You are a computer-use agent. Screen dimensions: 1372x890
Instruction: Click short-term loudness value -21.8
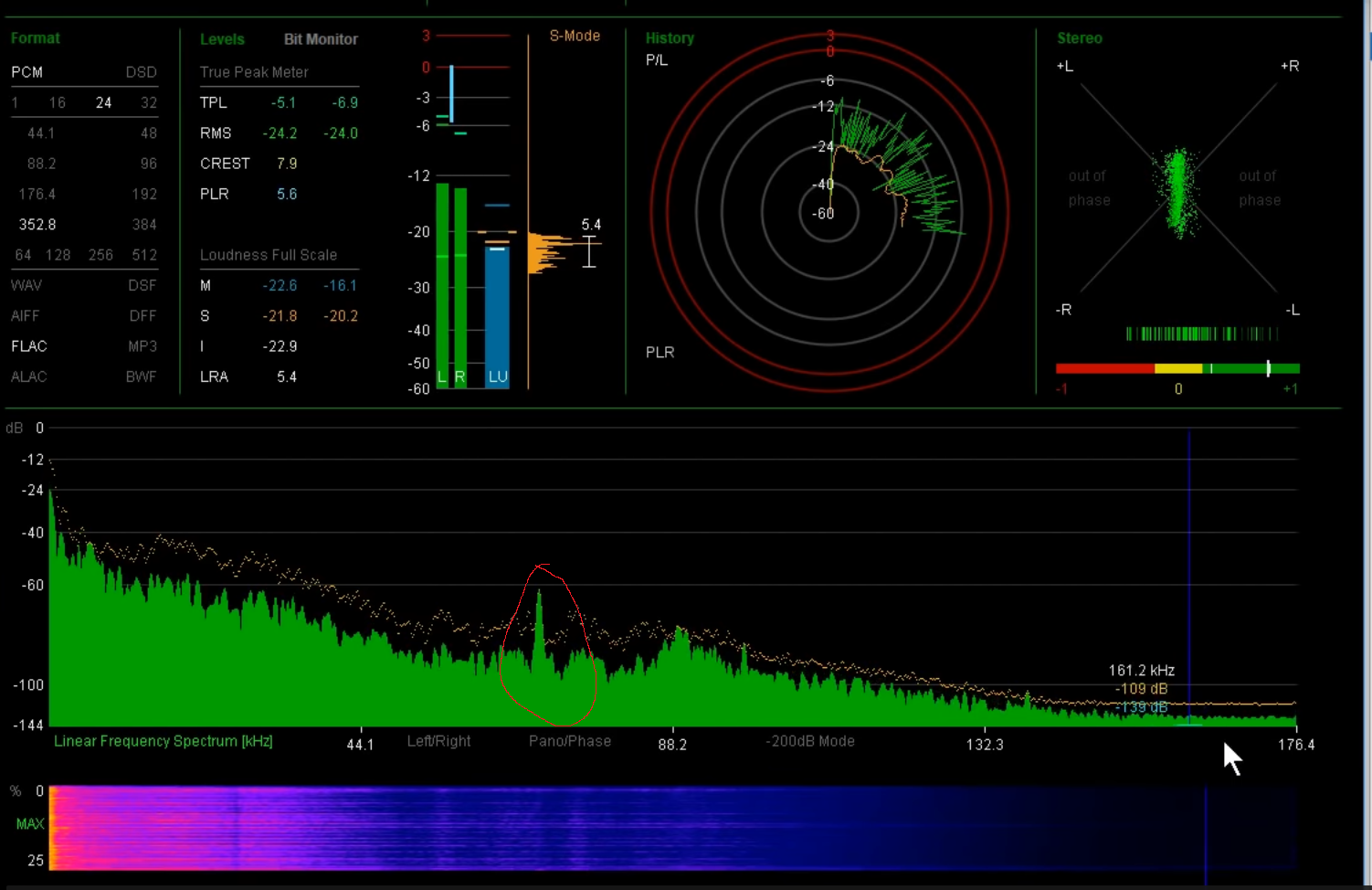(x=280, y=316)
